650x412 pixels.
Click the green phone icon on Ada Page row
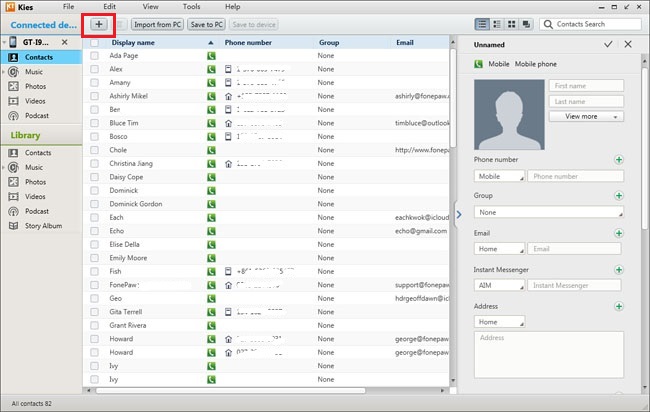click(x=211, y=56)
